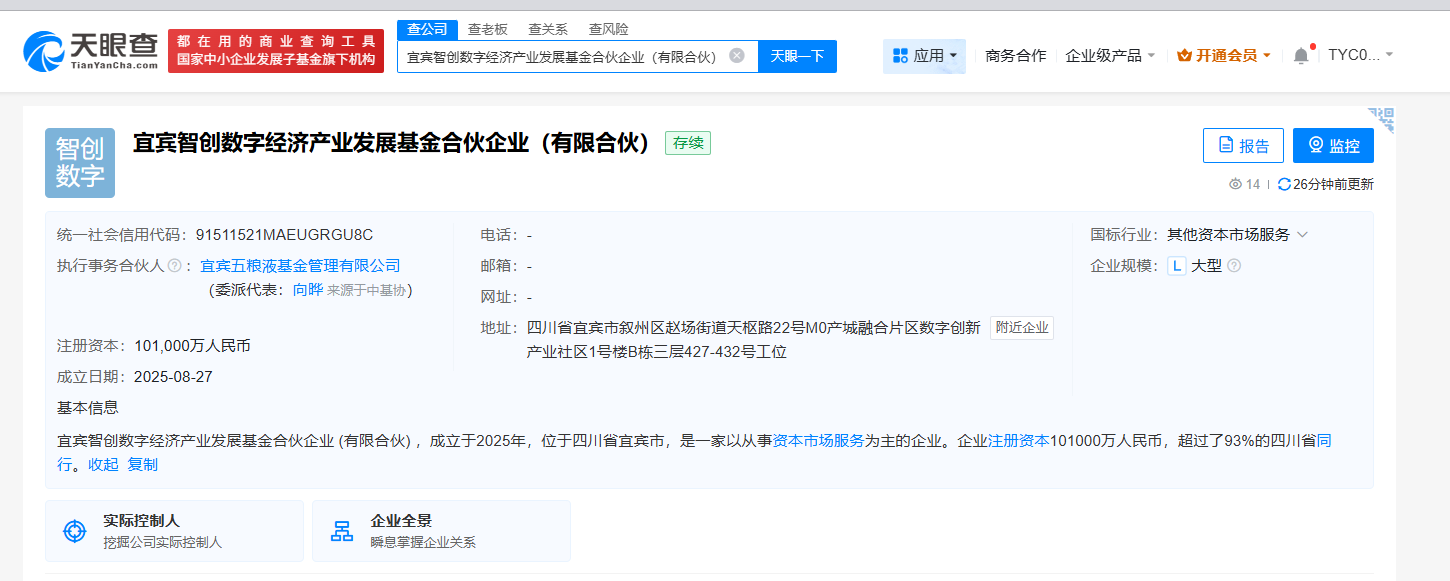Image resolution: width=1450 pixels, height=581 pixels.
Task: Click the 存续 status tag
Action: click(x=688, y=143)
